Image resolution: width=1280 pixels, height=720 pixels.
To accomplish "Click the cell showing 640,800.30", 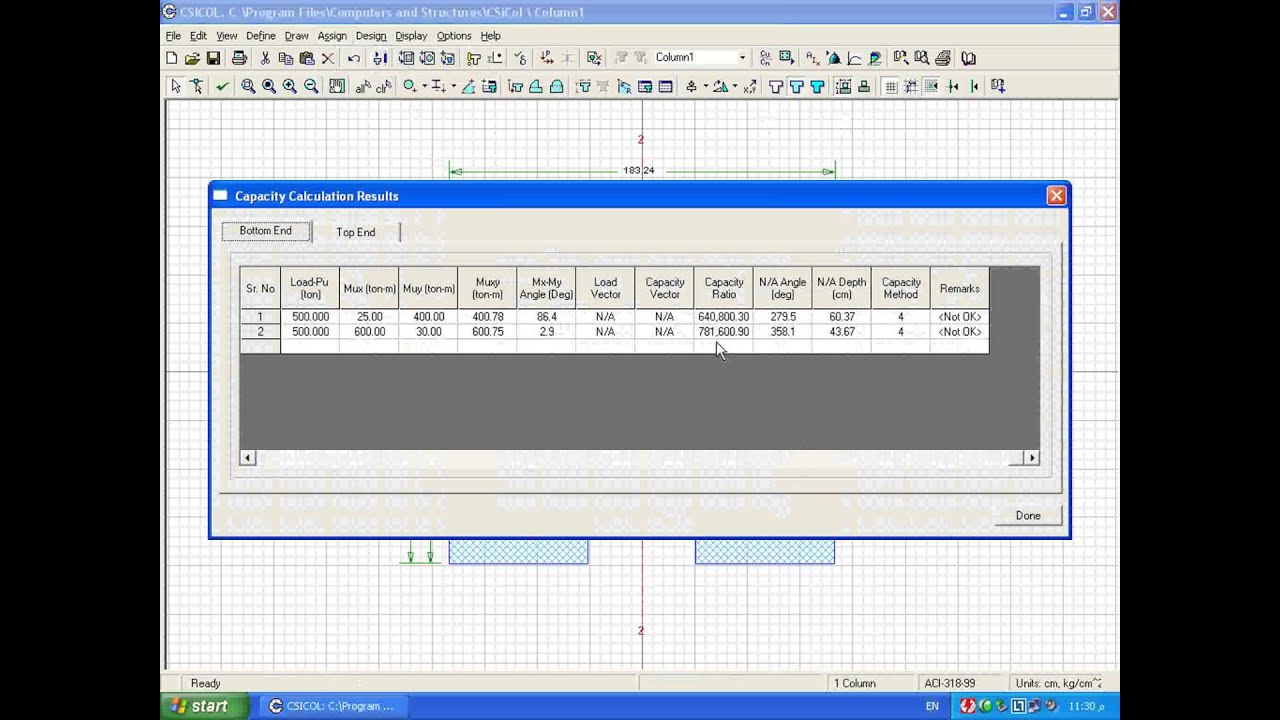I will (724, 317).
